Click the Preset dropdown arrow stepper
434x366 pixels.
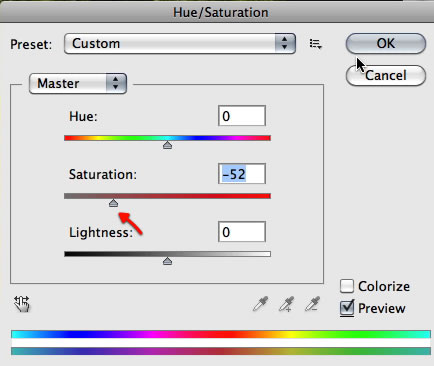[x=285, y=43]
